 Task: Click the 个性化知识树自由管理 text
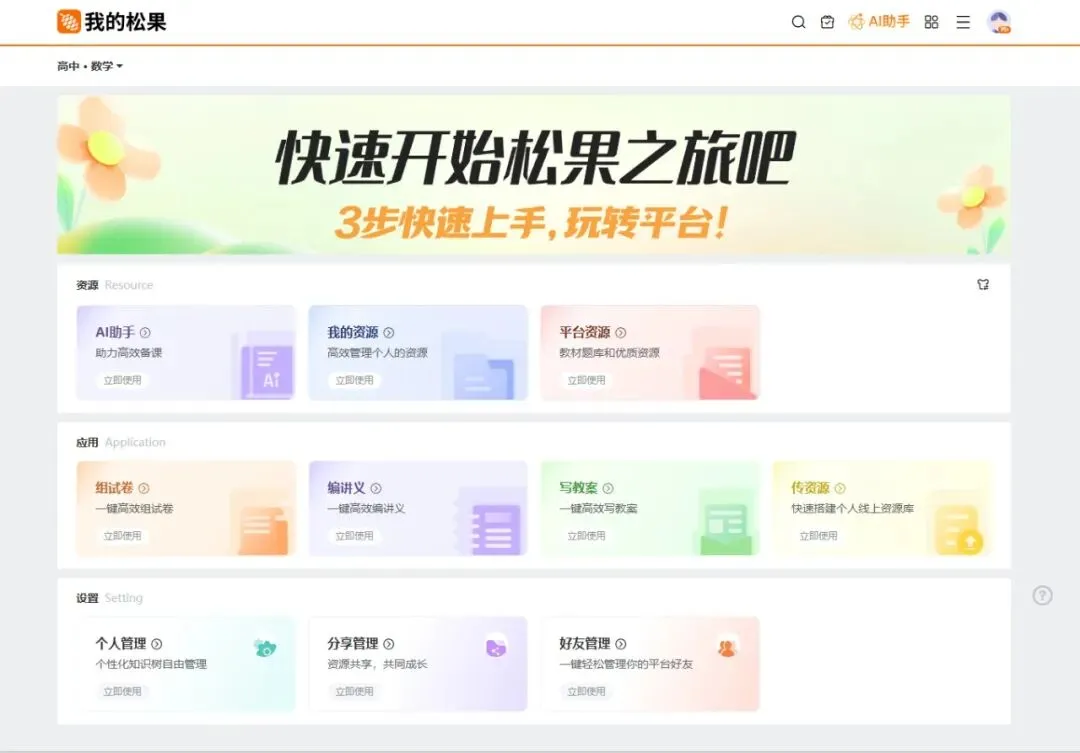[151, 664]
